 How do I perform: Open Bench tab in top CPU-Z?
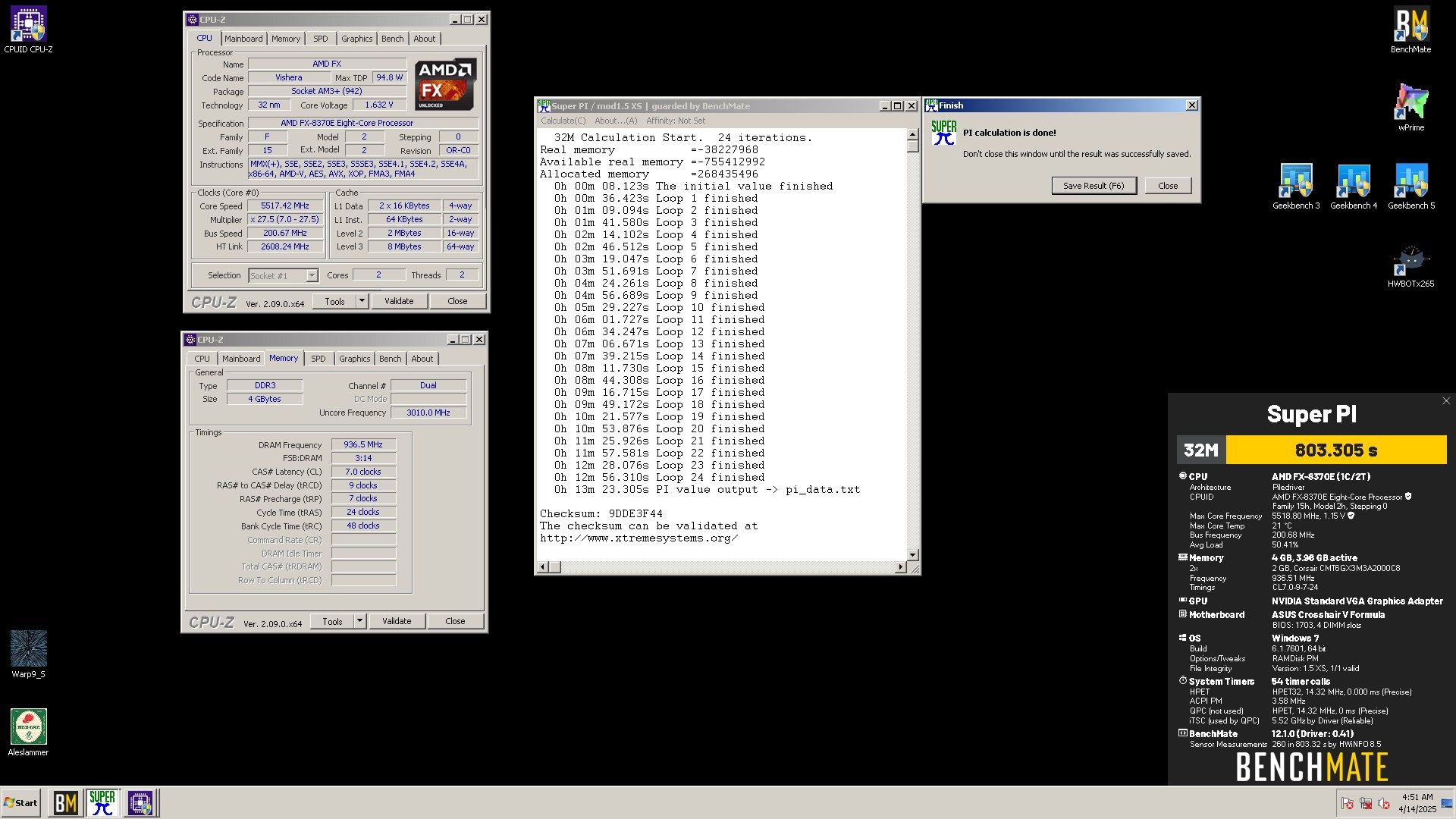pos(393,39)
